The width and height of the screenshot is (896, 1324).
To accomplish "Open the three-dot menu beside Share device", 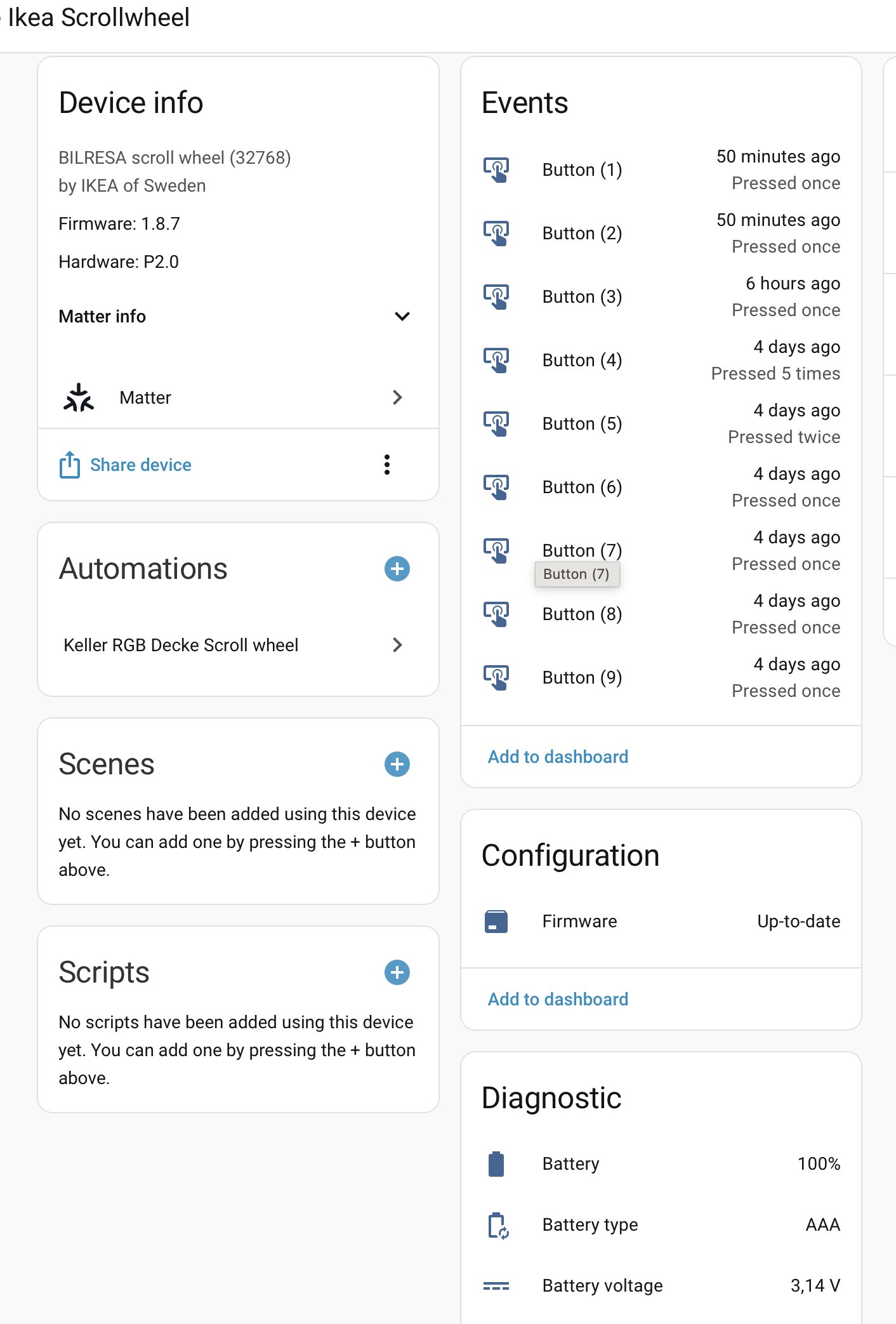I will tap(387, 465).
